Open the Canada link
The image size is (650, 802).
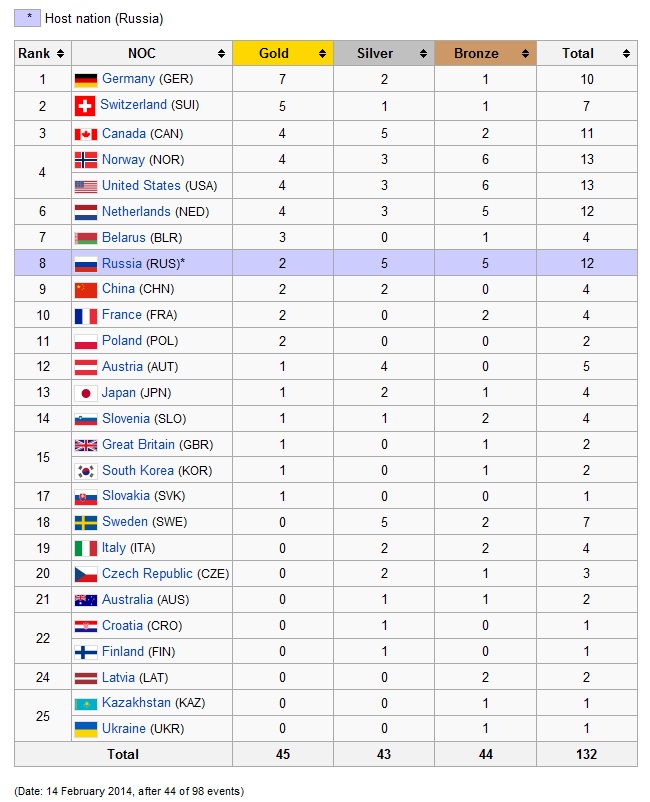(x=124, y=133)
